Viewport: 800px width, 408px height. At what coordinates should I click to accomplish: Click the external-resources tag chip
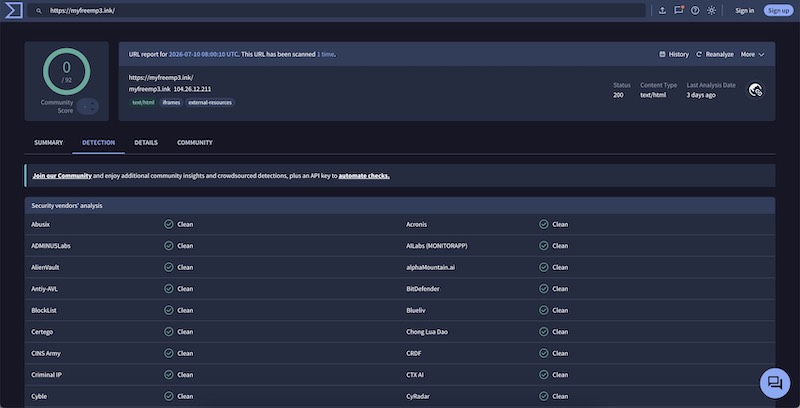click(210, 103)
